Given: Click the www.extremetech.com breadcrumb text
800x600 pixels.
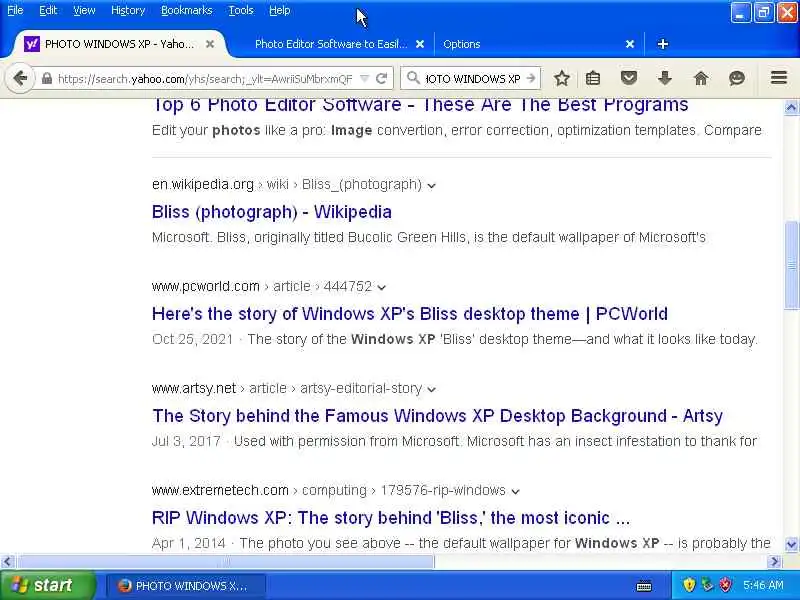Looking at the screenshot, I should point(220,490).
